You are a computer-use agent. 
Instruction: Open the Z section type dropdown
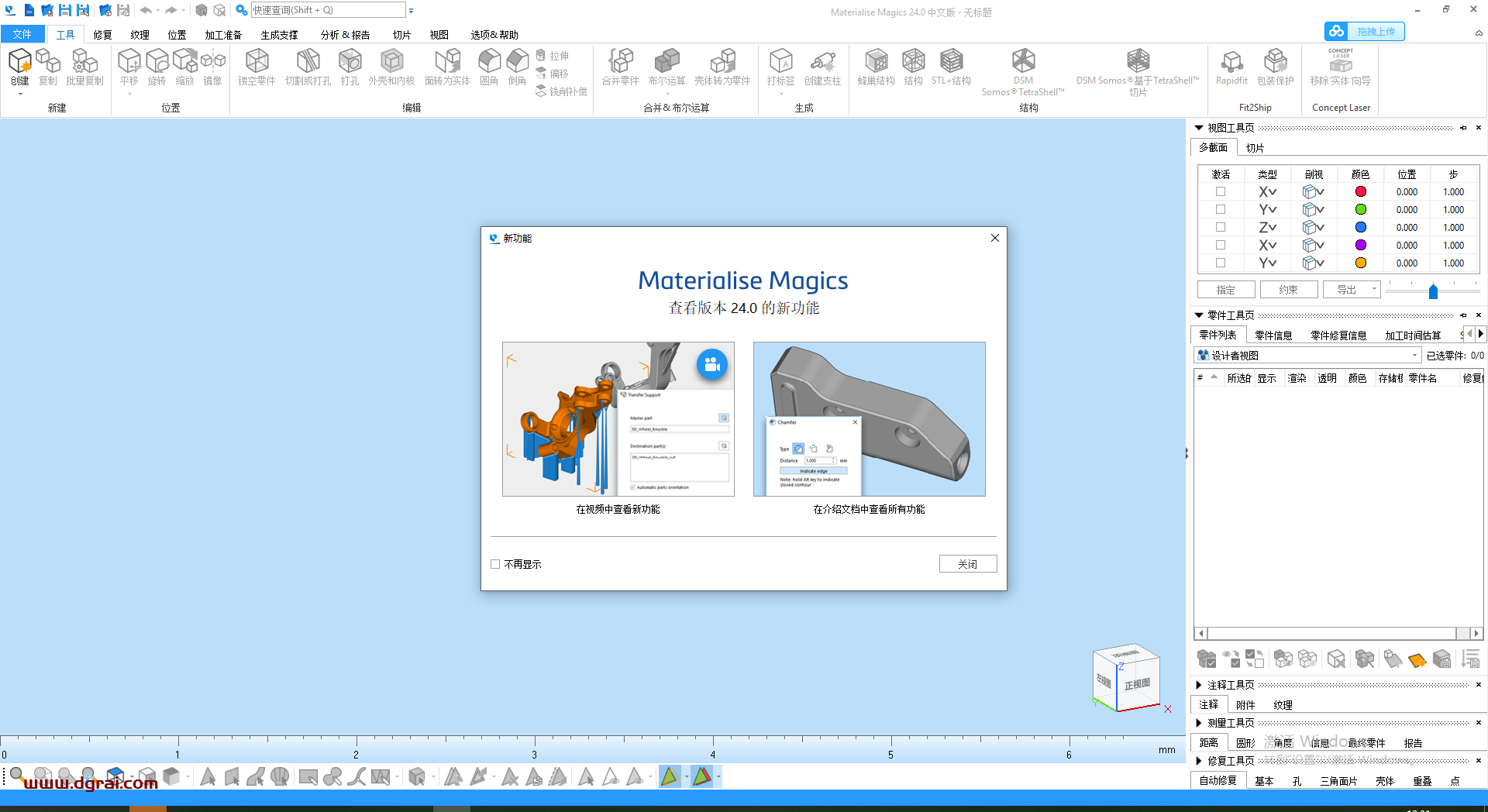pos(1267,227)
